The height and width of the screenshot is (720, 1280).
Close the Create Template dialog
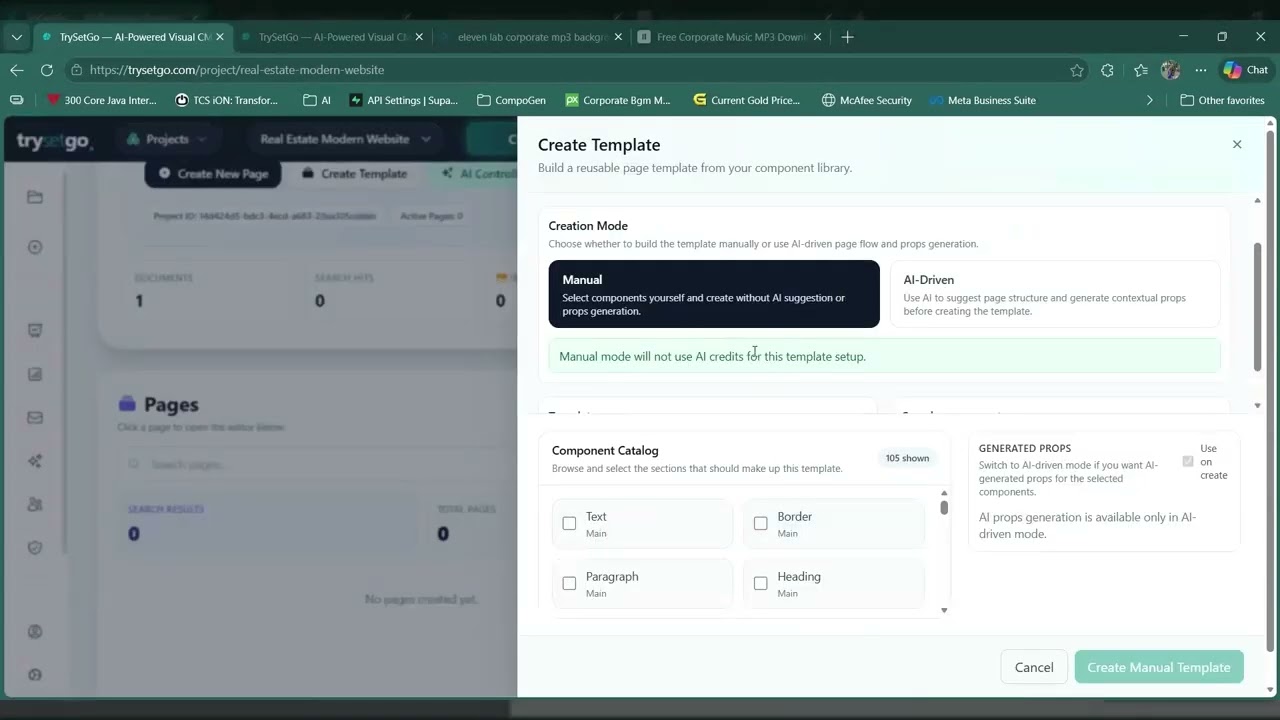1237,144
